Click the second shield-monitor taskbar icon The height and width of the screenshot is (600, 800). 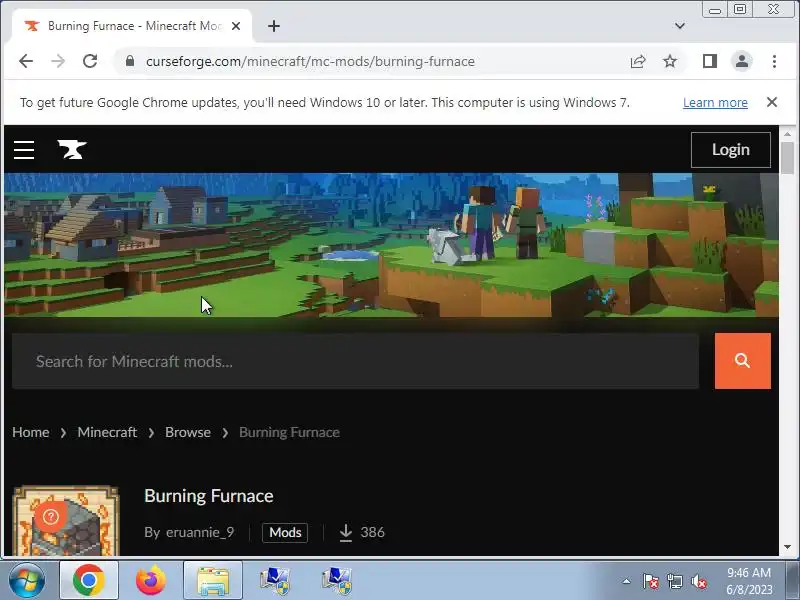click(337, 581)
